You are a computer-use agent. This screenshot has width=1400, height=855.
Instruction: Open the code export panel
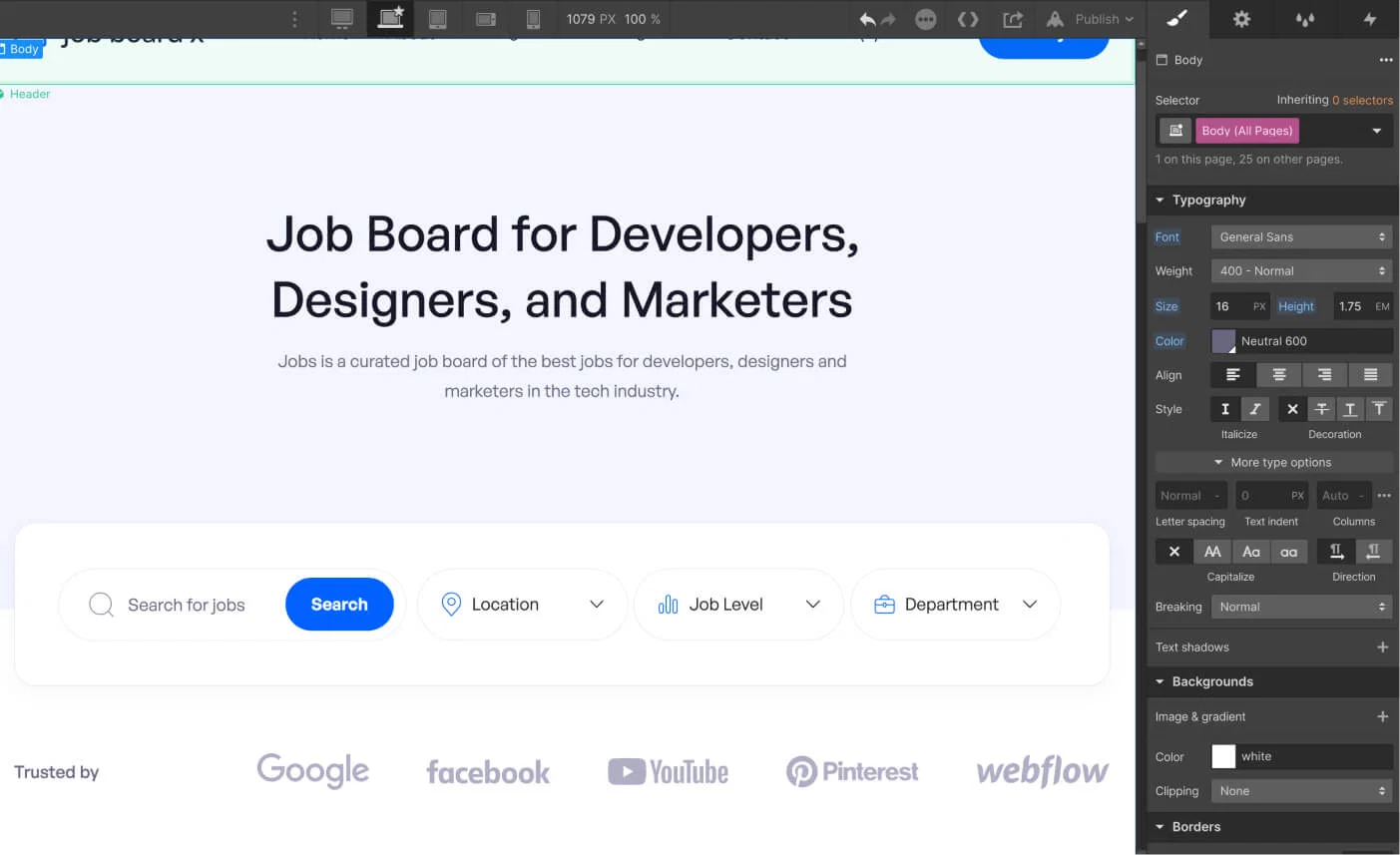pyautogui.click(x=965, y=19)
